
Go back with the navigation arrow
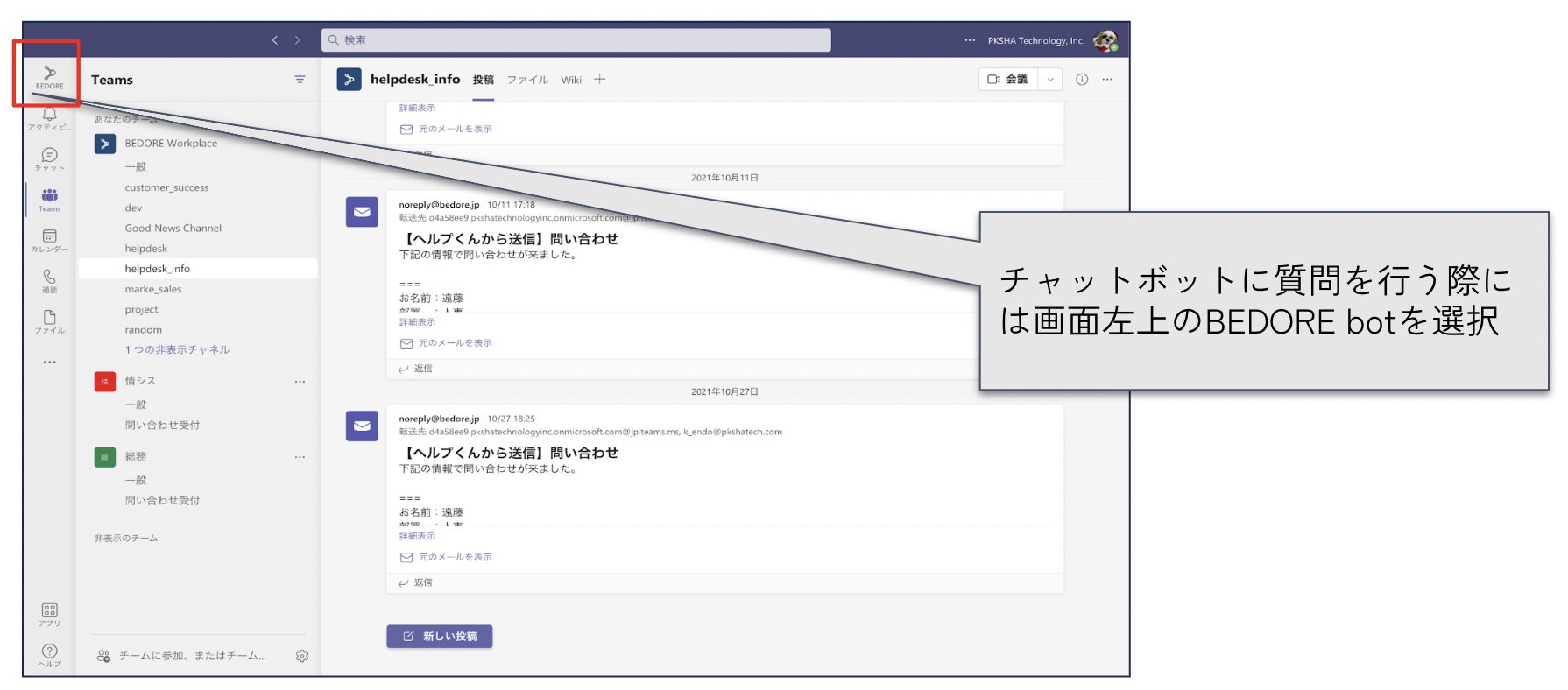pos(275,40)
